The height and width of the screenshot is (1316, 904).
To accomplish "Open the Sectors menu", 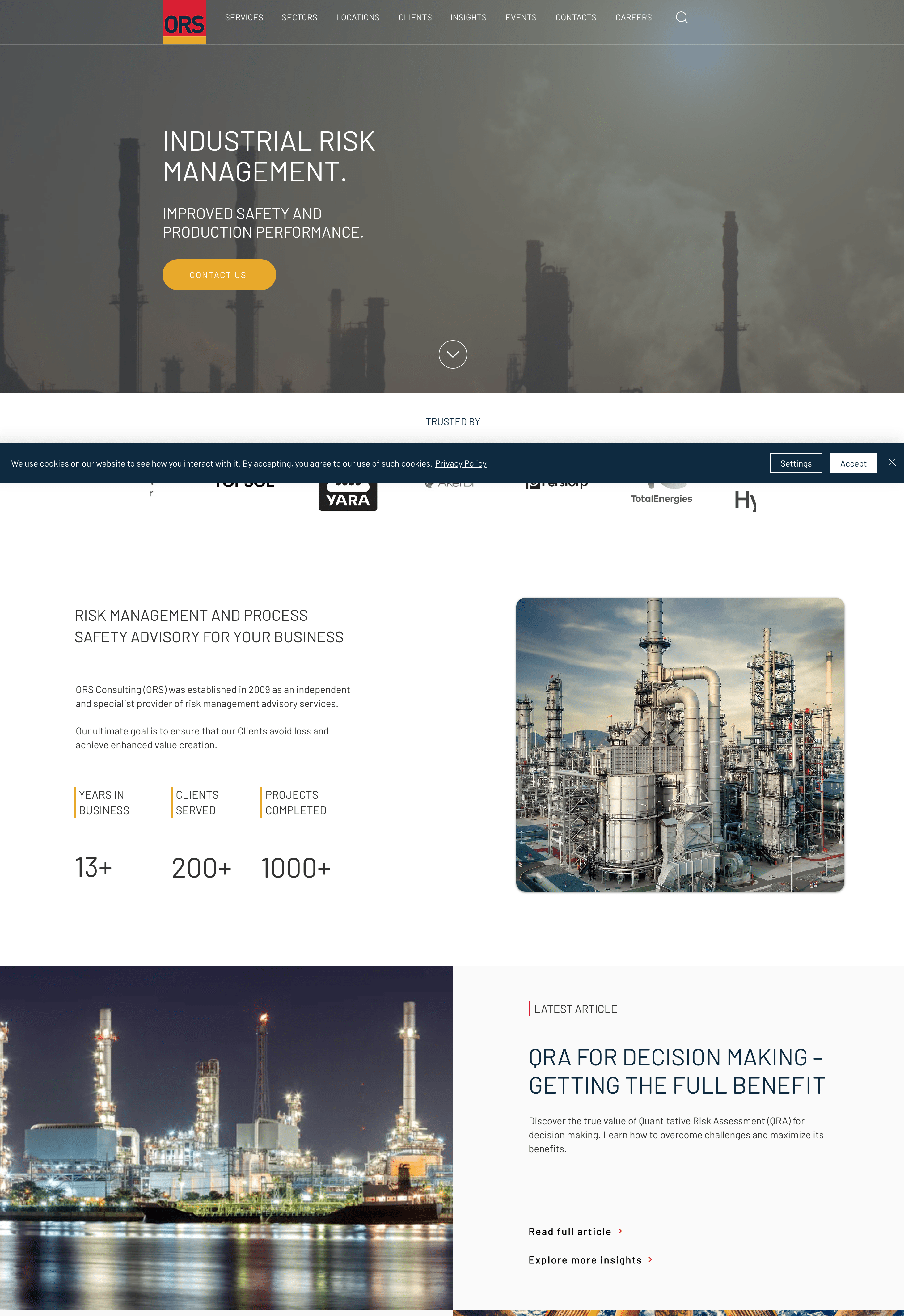I will (299, 18).
